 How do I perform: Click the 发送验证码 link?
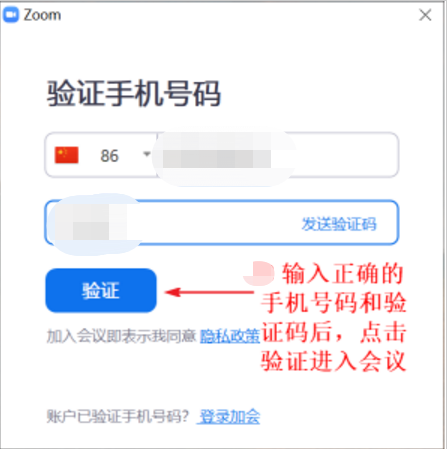click(339, 224)
